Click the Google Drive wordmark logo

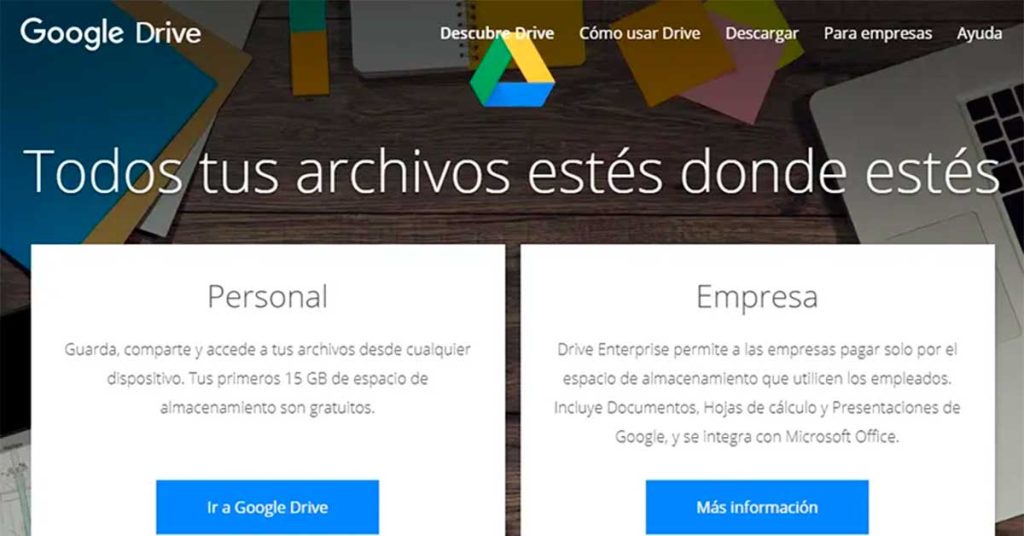(x=110, y=33)
